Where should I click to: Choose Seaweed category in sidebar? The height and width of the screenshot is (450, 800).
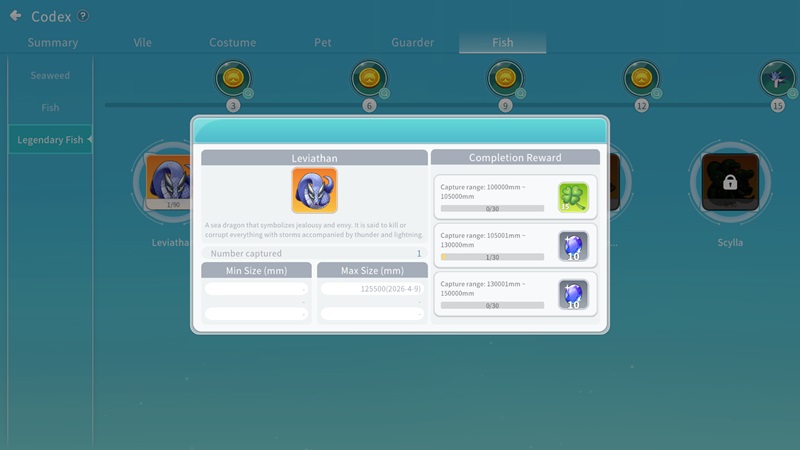point(50,76)
